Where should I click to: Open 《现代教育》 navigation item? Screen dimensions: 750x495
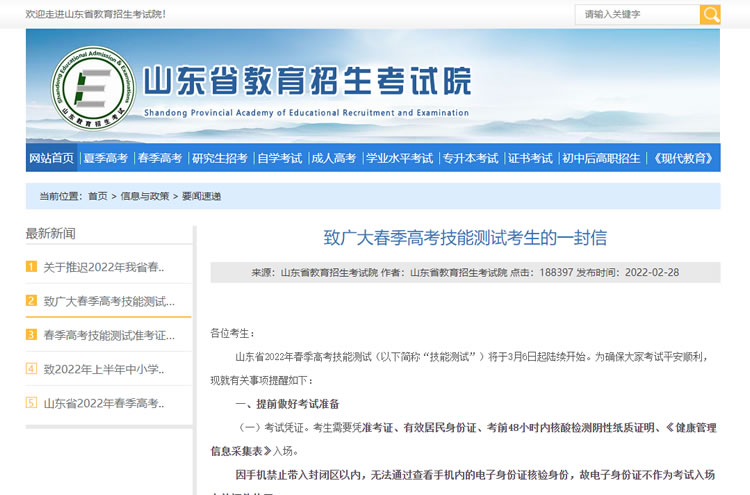683,158
